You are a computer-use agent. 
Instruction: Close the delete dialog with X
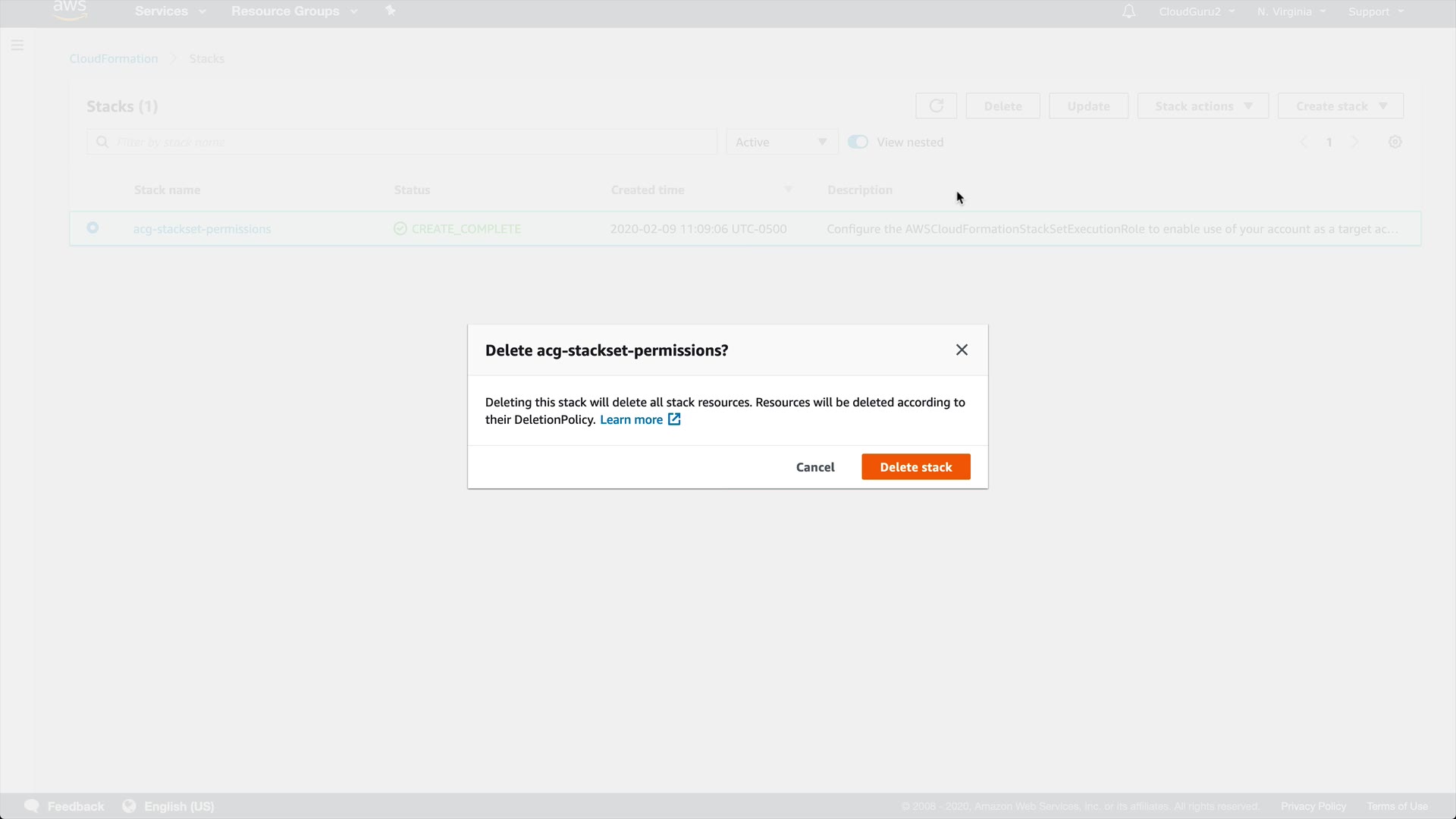tap(962, 350)
